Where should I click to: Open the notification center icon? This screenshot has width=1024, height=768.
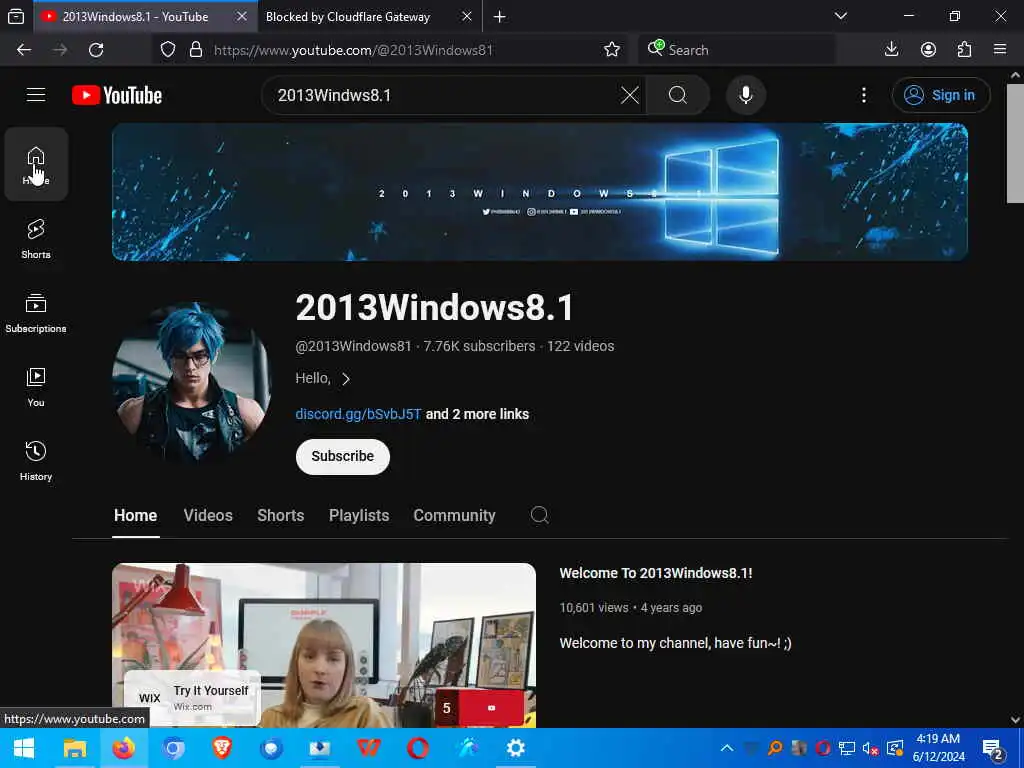coord(993,748)
